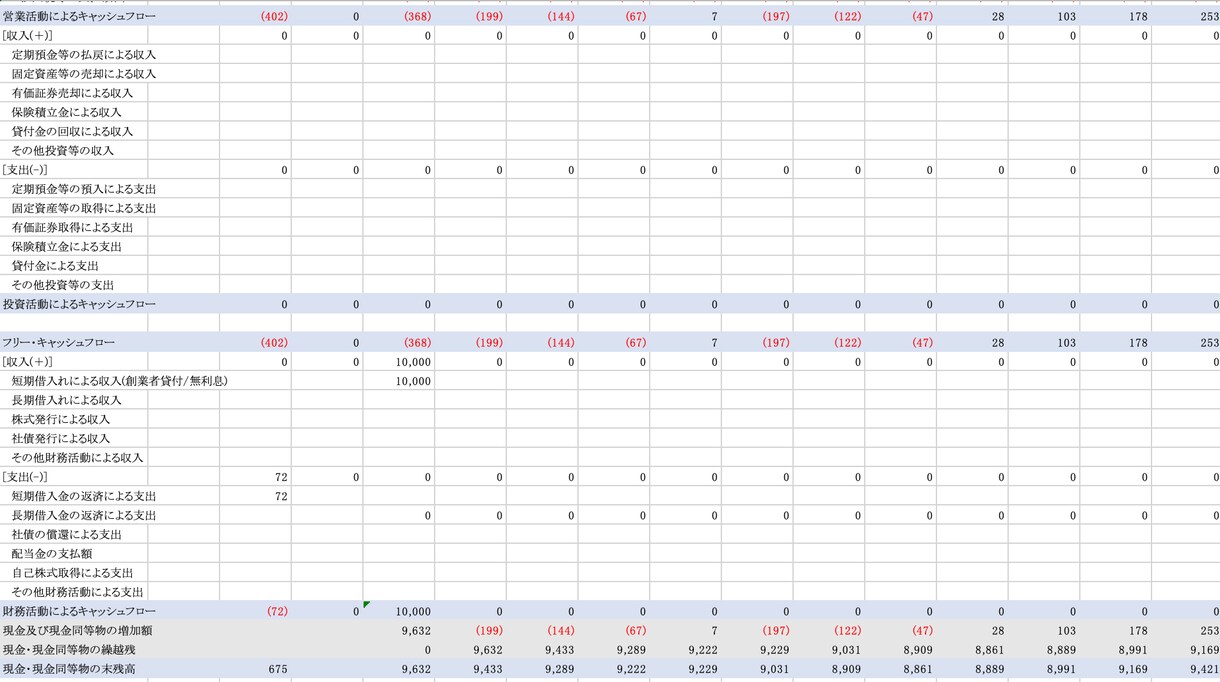Select the 固定資産等の取得による支出 cell
This screenshot has width=1220, height=682.
[84, 208]
